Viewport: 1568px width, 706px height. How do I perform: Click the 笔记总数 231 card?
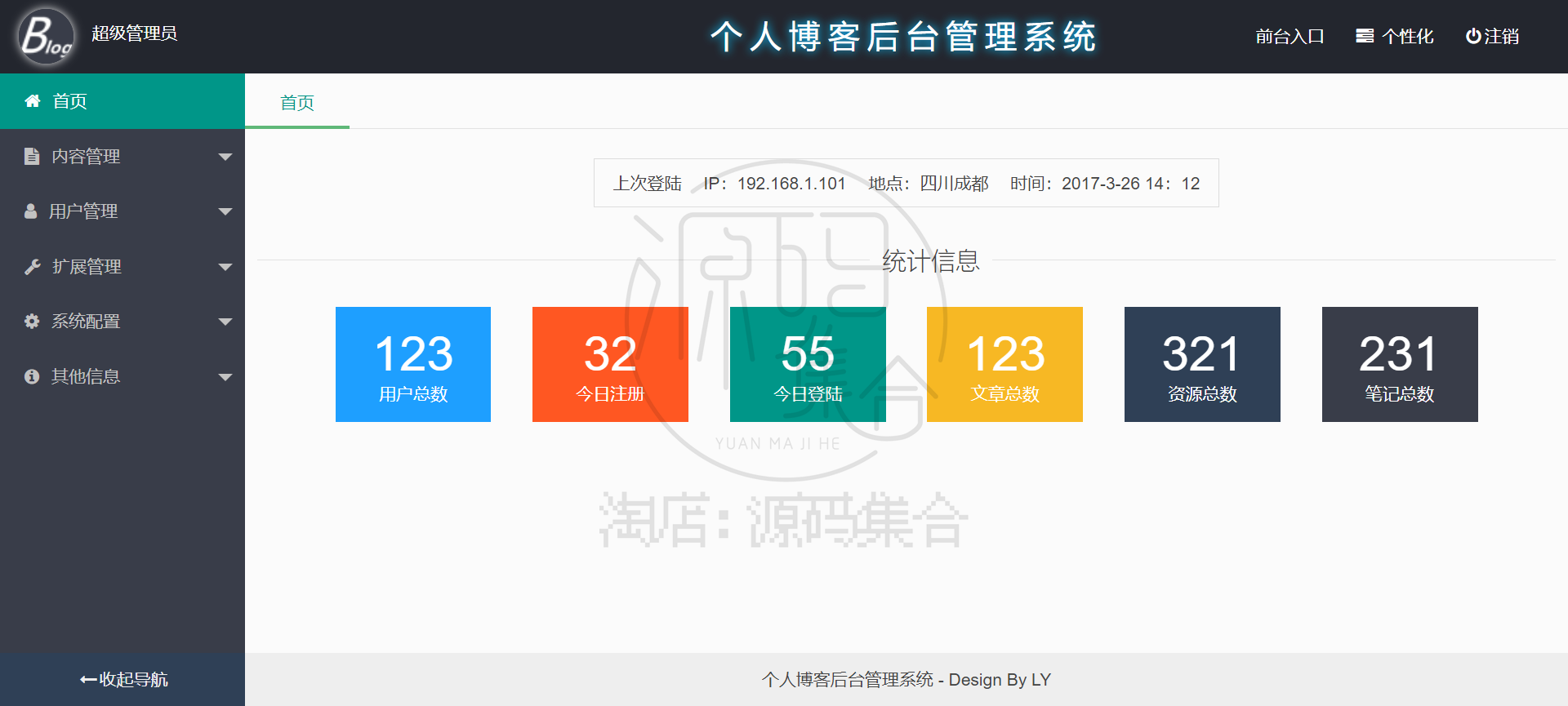click(1400, 364)
